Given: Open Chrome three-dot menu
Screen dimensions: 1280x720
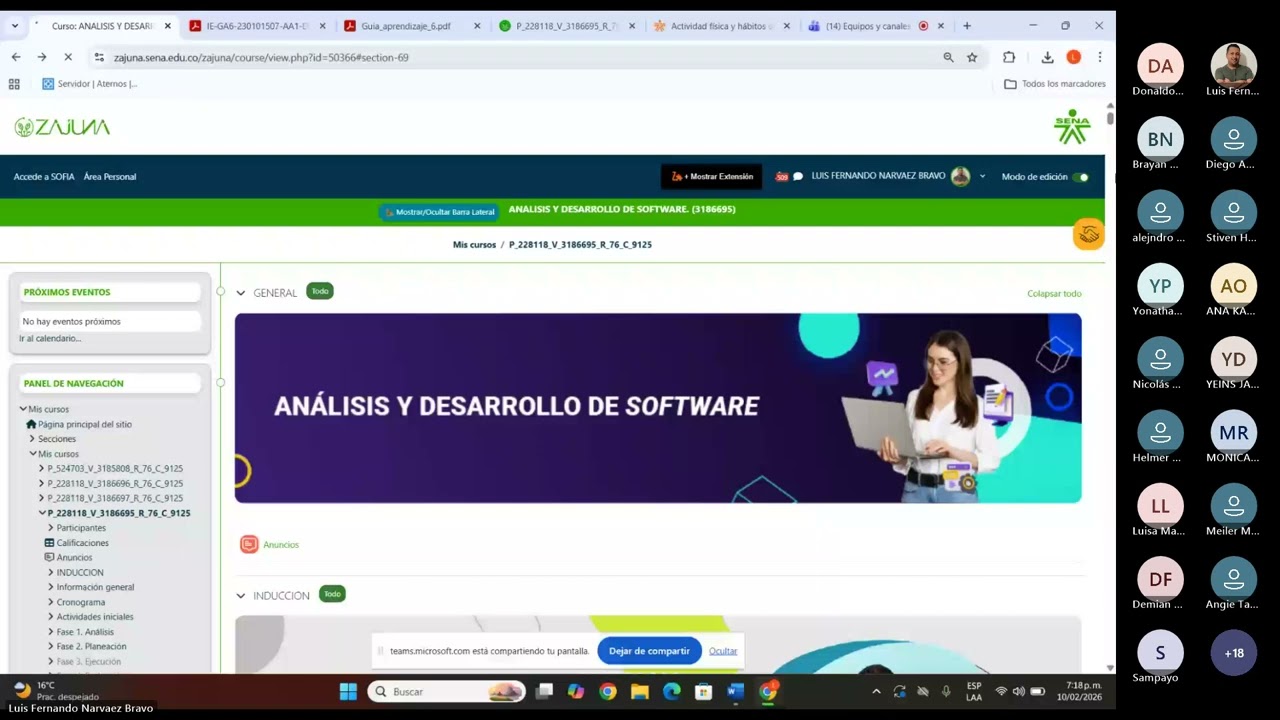Looking at the screenshot, I should pyautogui.click(x=1099, y=57).
